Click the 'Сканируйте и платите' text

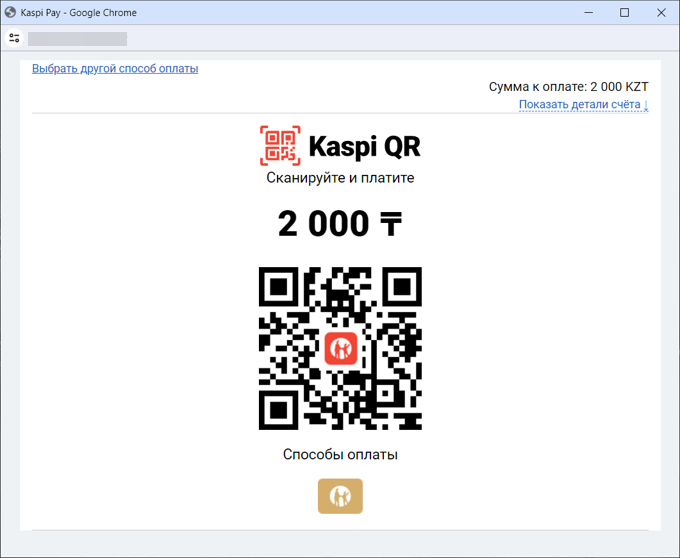[340, 178]
